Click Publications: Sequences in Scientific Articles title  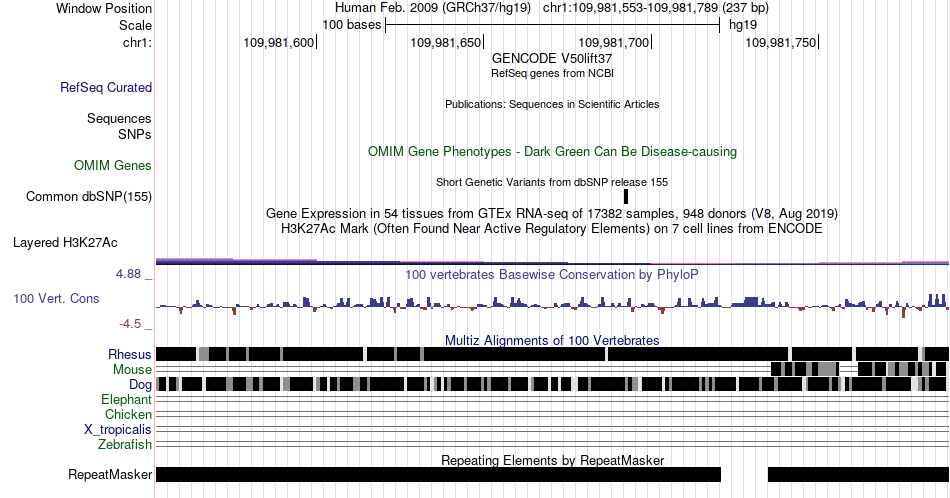[x=552, y=104]
